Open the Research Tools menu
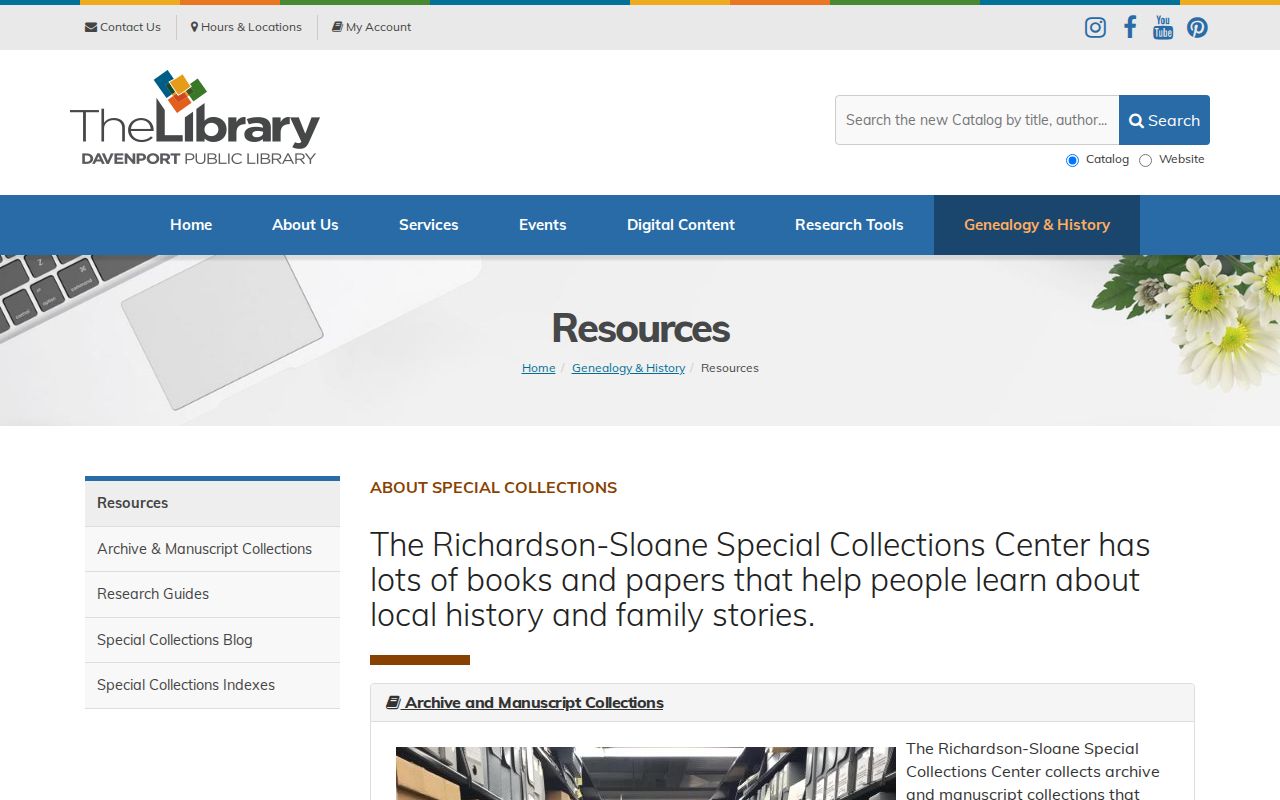 click(x=849, y=225)
